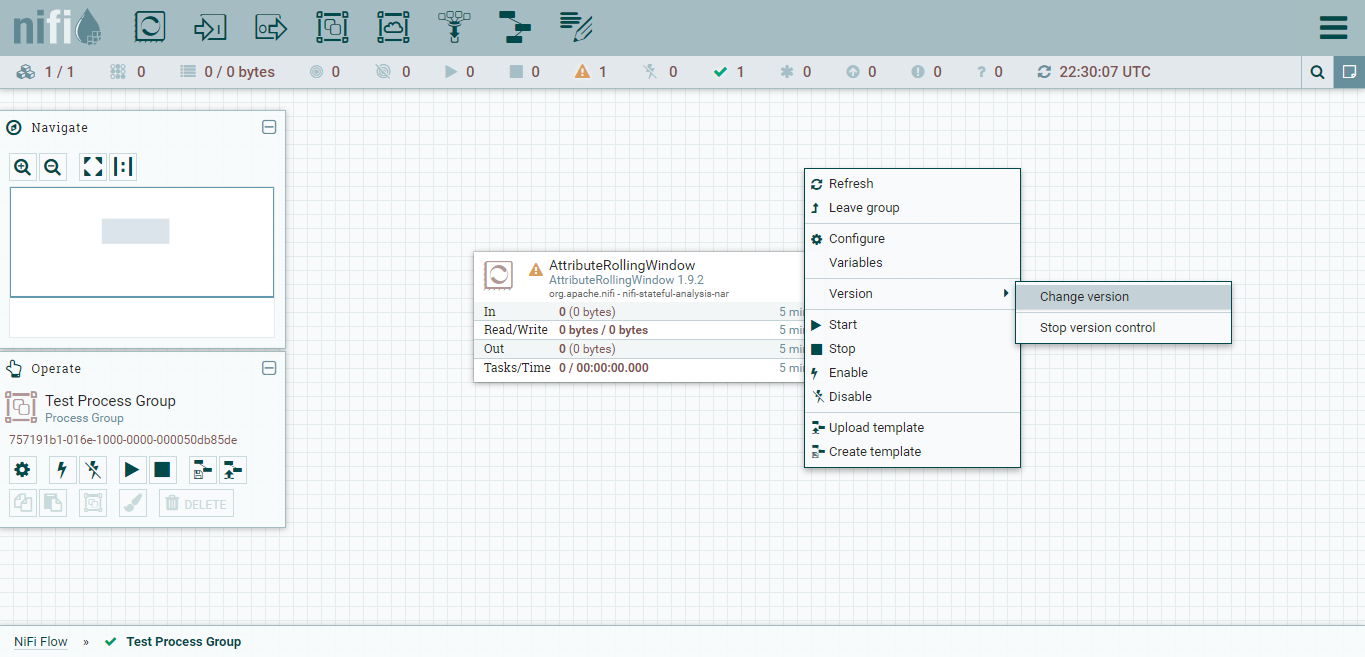Select the Output Port toolbar icon
Screen dimensions: 1365x657
[x=271, y=27]
